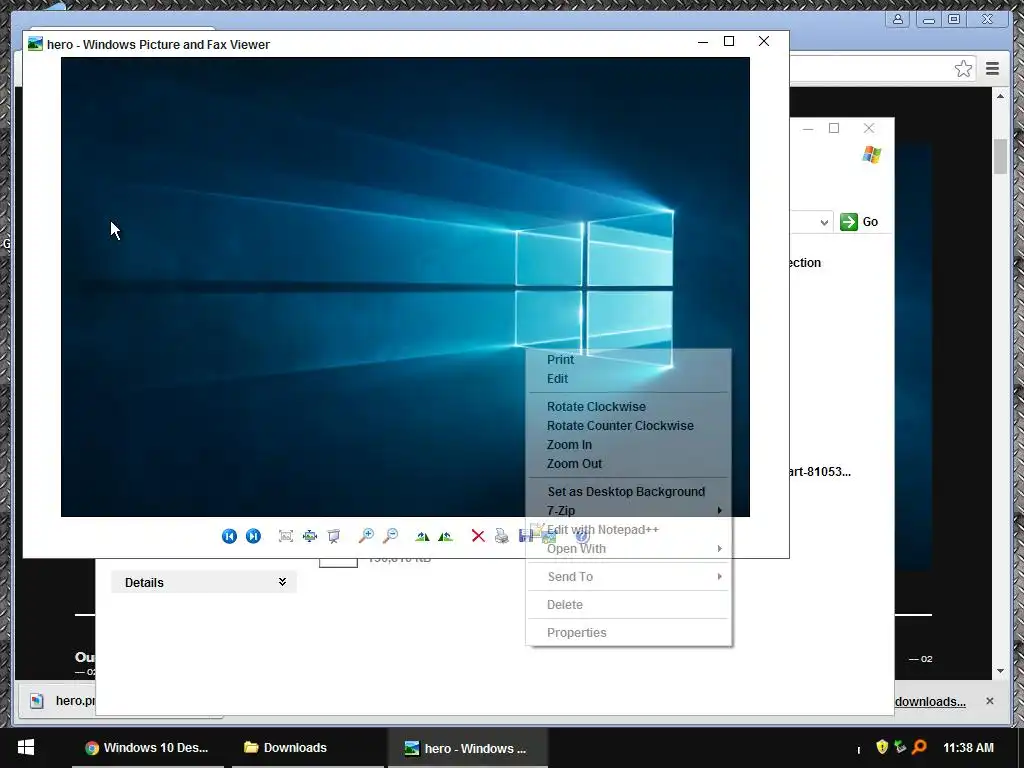This screenshot has width=1024, height=768.
Task: Click the zoom out magnifier toolbar icon
Action: [x=391, y=536]
